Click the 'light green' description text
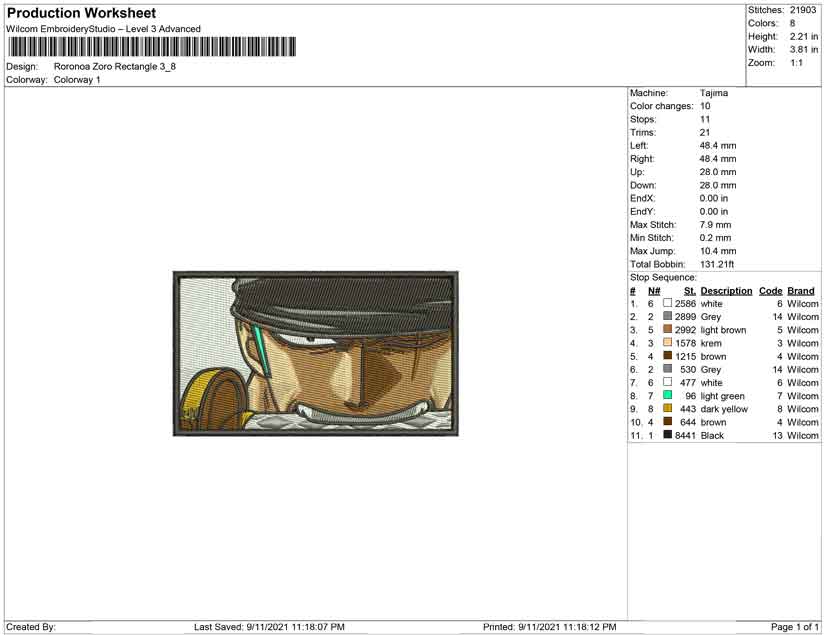The image size is (825, 635). 722,396
